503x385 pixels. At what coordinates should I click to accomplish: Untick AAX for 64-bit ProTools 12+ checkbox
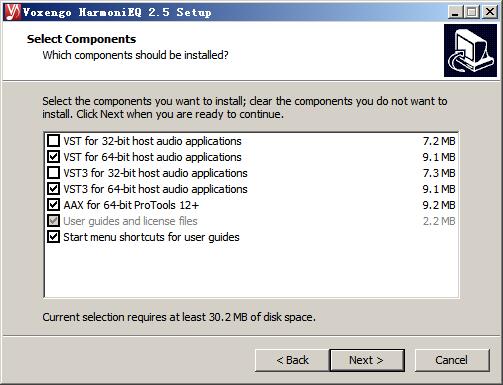53,205
